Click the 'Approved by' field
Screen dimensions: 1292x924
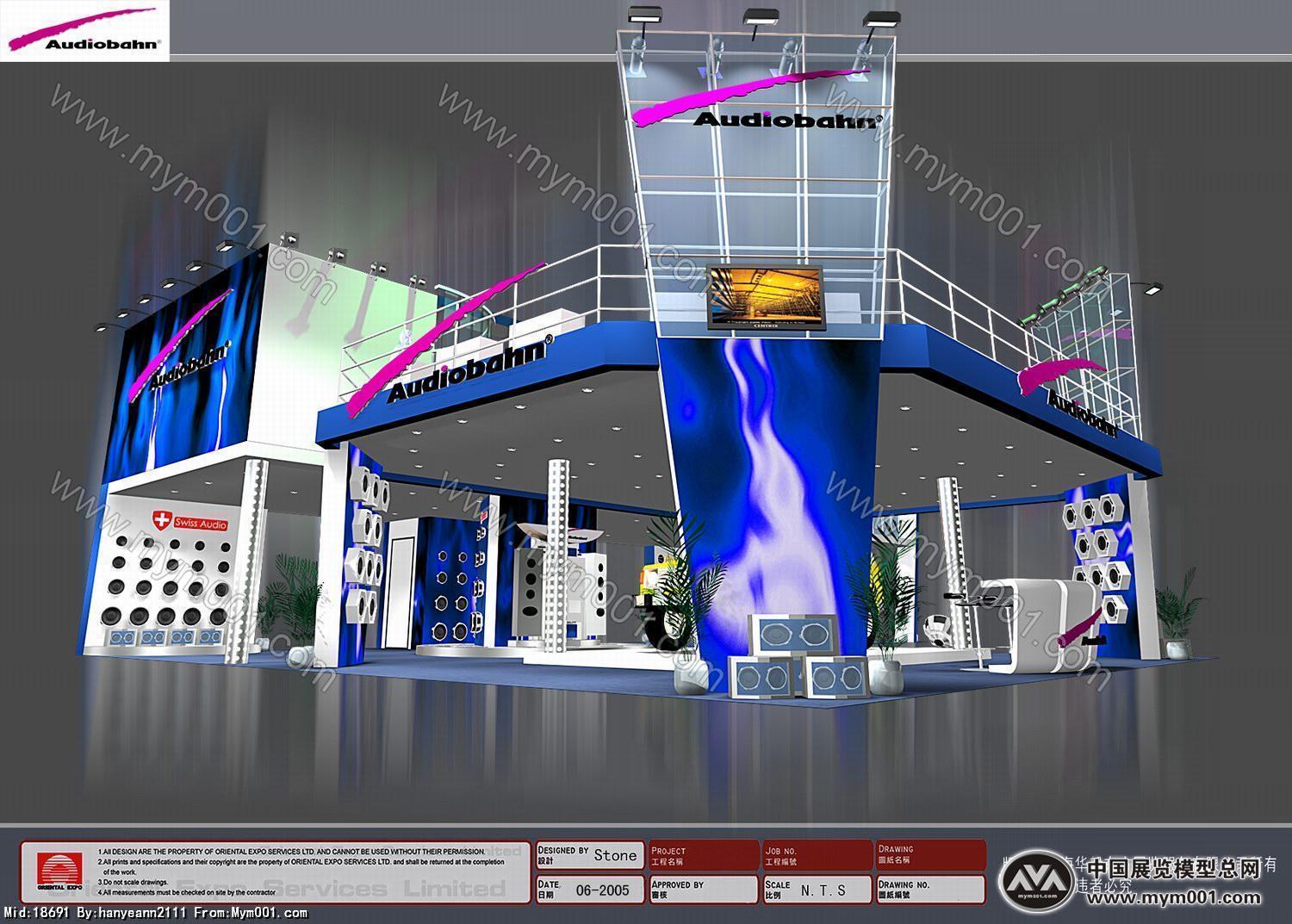[x=705, y=890]
